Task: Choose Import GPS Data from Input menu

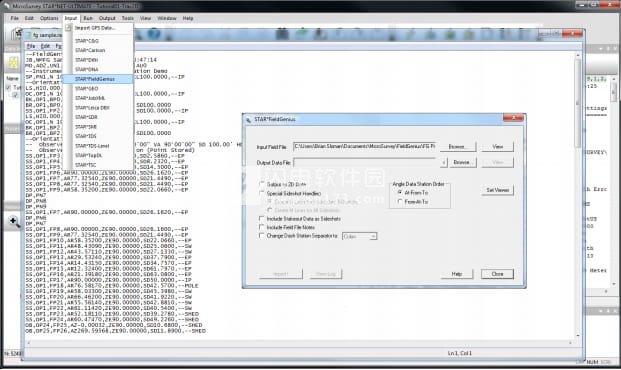Action: coord(98,28)
